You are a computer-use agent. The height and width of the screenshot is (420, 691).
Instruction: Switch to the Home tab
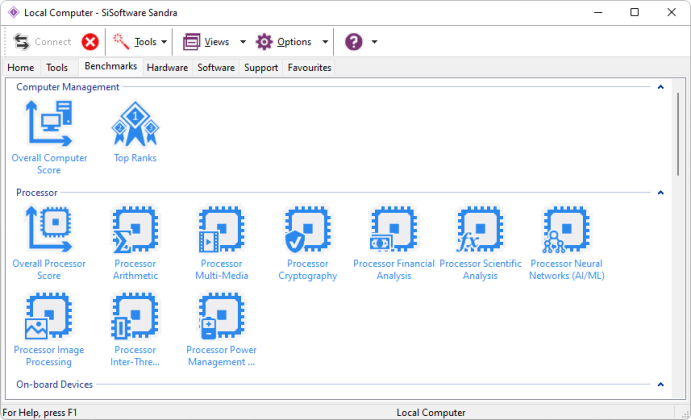[x=21, y=67]
